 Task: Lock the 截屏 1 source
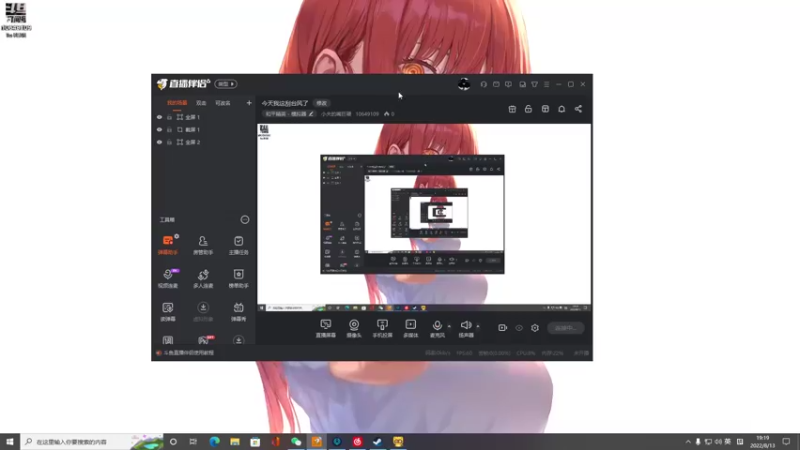click(x=169, y=130)
